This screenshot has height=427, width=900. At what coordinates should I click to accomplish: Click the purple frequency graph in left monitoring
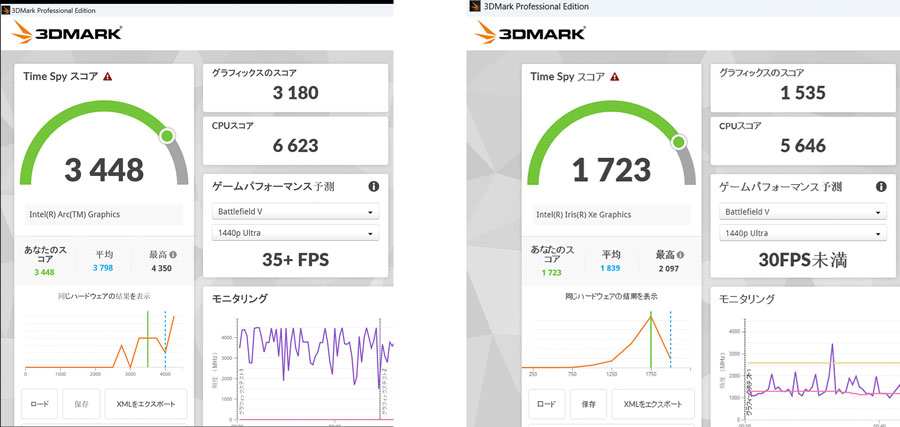click(316, 356)
